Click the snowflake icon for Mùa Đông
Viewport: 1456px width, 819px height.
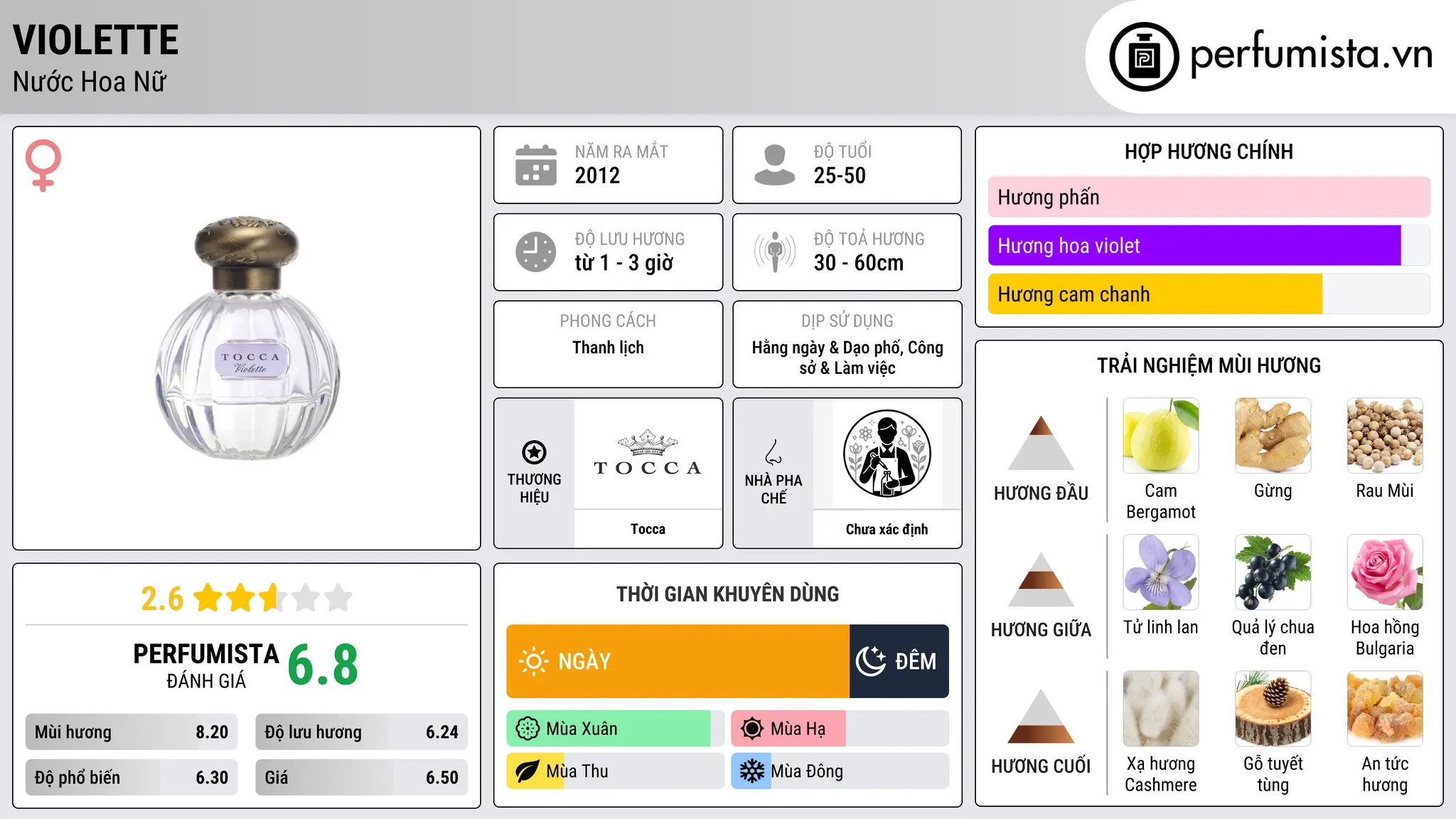click(752, 771)
